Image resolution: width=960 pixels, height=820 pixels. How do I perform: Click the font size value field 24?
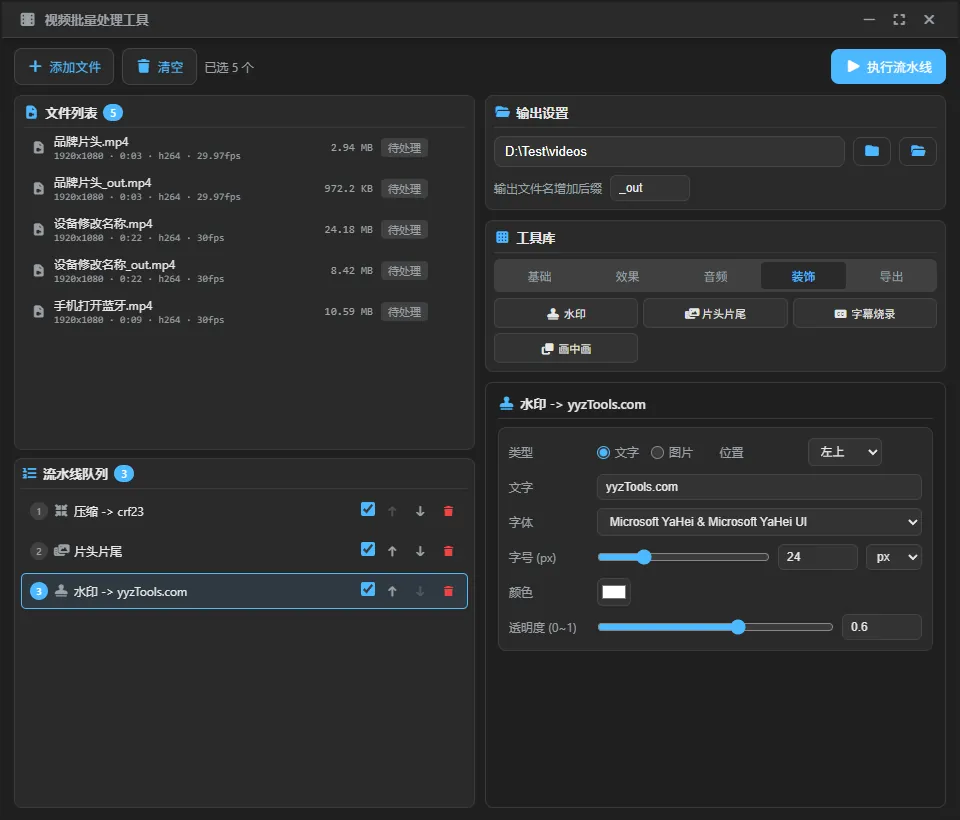(x=817, y=557)
